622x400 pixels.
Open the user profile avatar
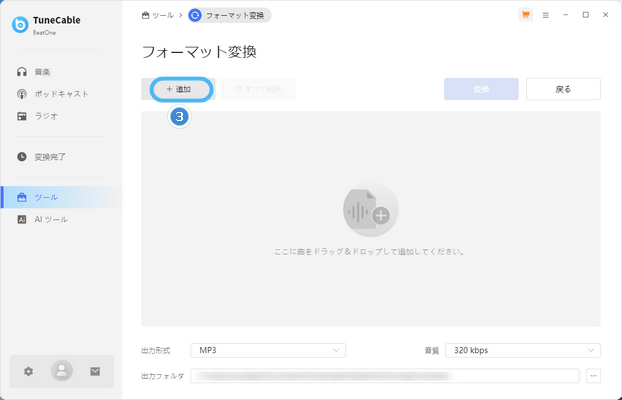click(x=62, y=371)
